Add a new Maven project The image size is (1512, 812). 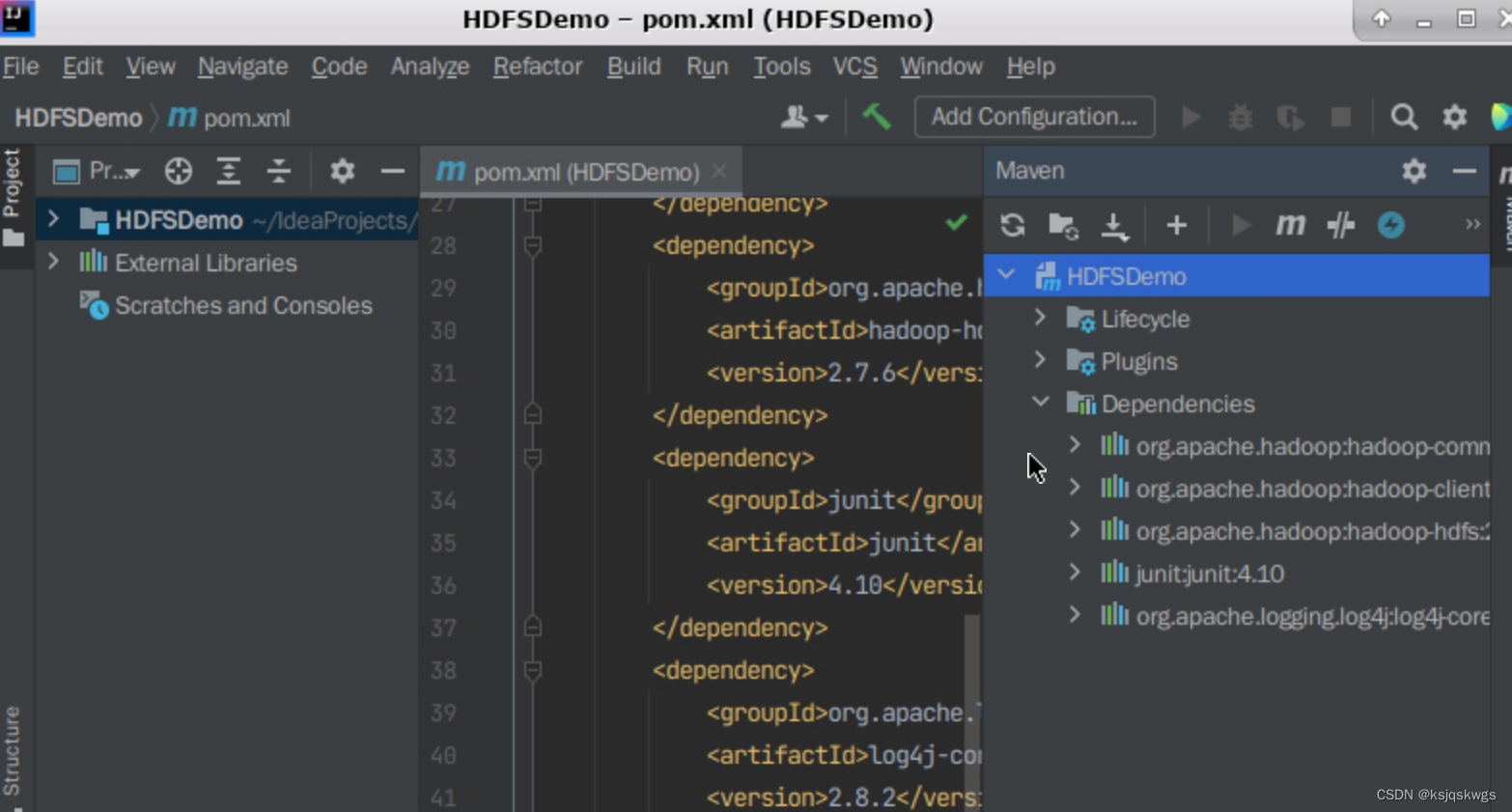pyautogui.click(x=1177, y=225)
